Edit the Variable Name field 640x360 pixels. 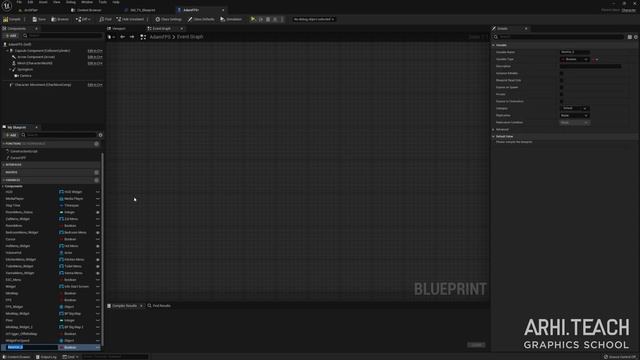point(575,52)
